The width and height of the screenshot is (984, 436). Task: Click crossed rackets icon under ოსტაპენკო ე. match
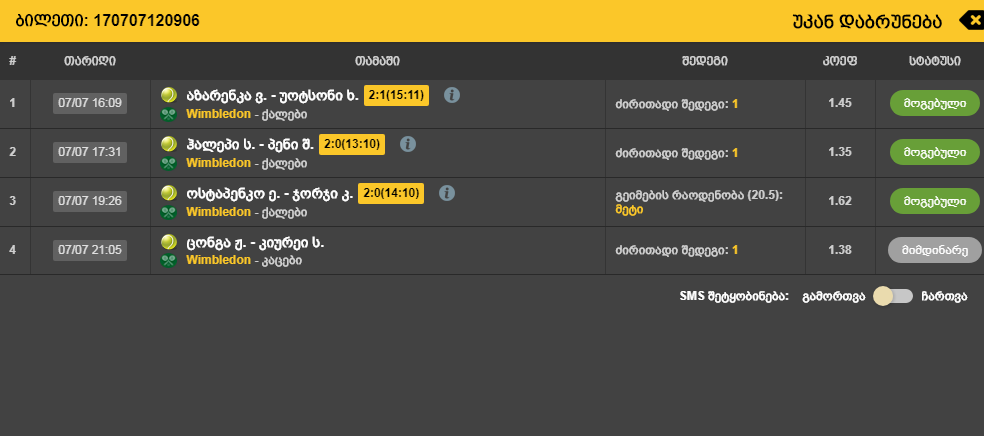click(x=169, y=213)
